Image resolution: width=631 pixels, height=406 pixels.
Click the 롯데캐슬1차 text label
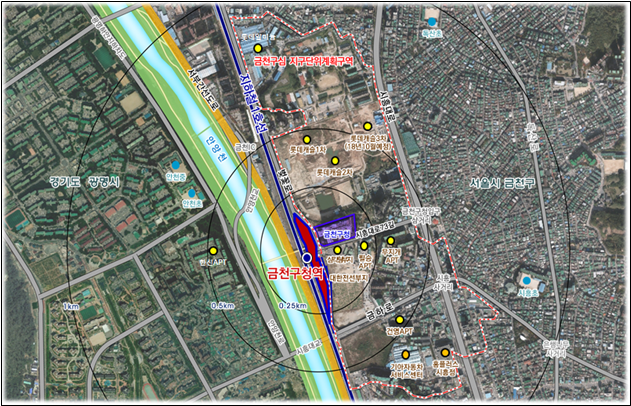[x=308, y=150]
